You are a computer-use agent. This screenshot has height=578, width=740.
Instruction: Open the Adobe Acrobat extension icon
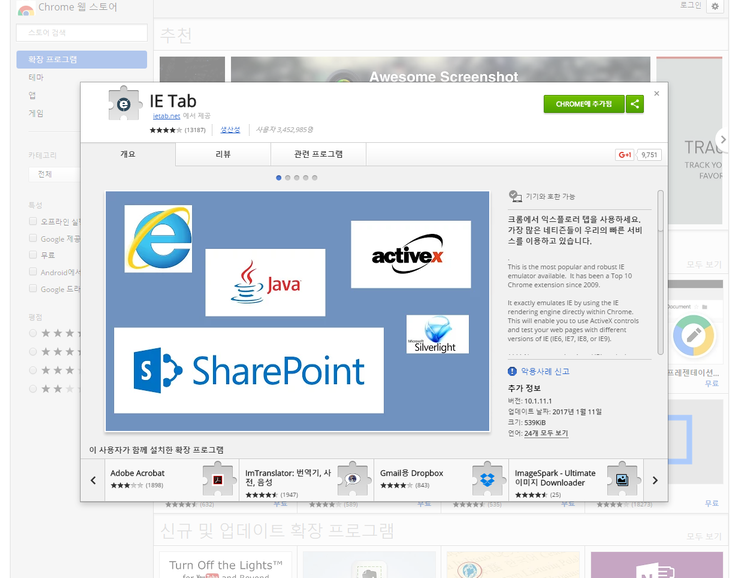(219, 479)
